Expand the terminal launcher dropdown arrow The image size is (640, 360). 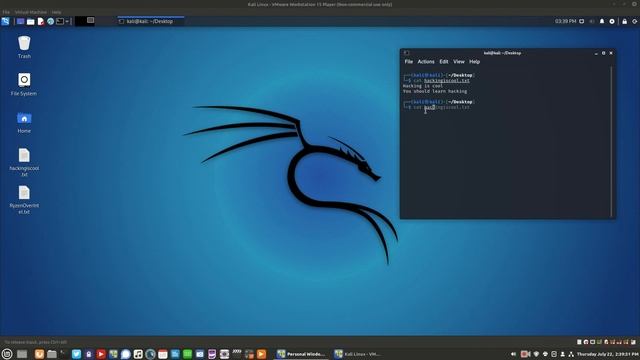tap(67, 21)
